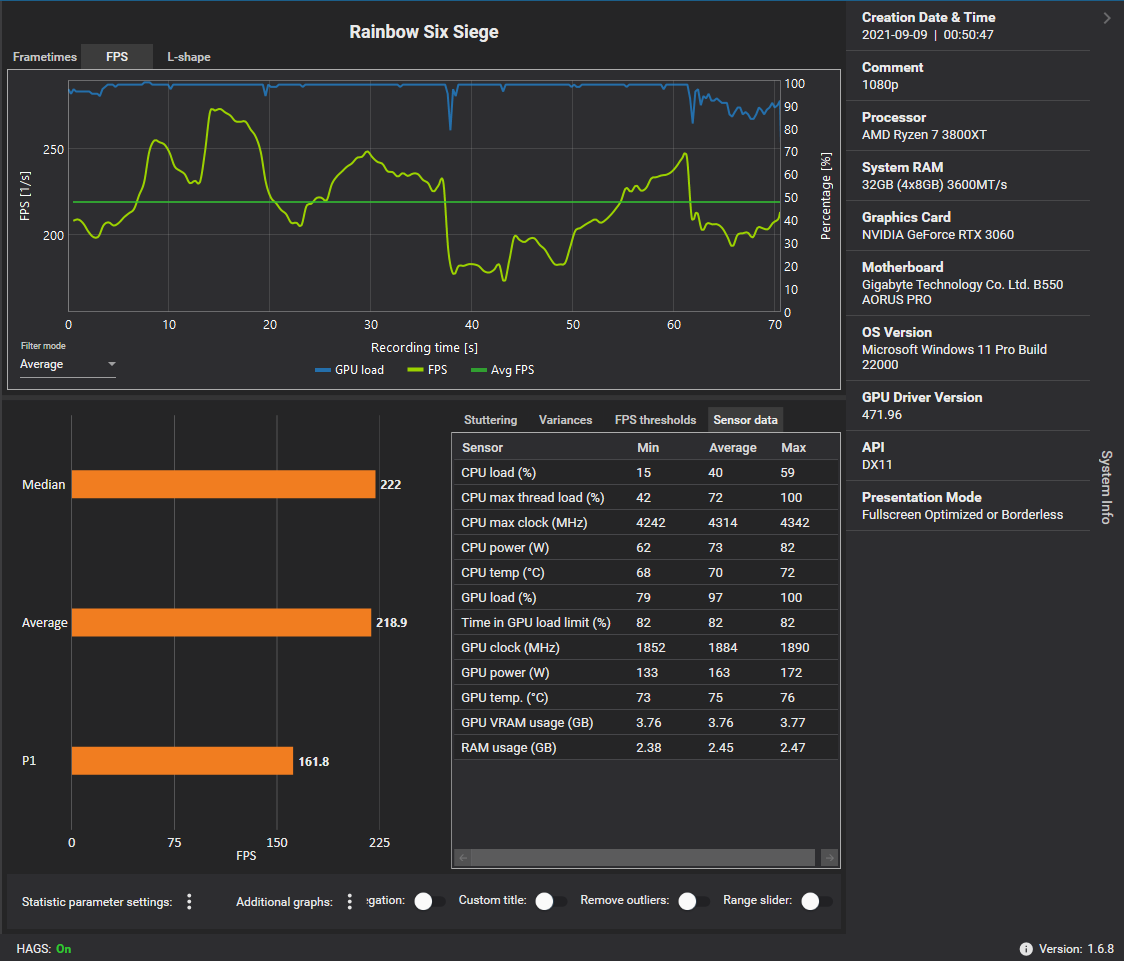Viewport: 1124px width, 961px height.
Task: Click the sensor table horizontal scrollbar thumb
Action: point(643,858)
